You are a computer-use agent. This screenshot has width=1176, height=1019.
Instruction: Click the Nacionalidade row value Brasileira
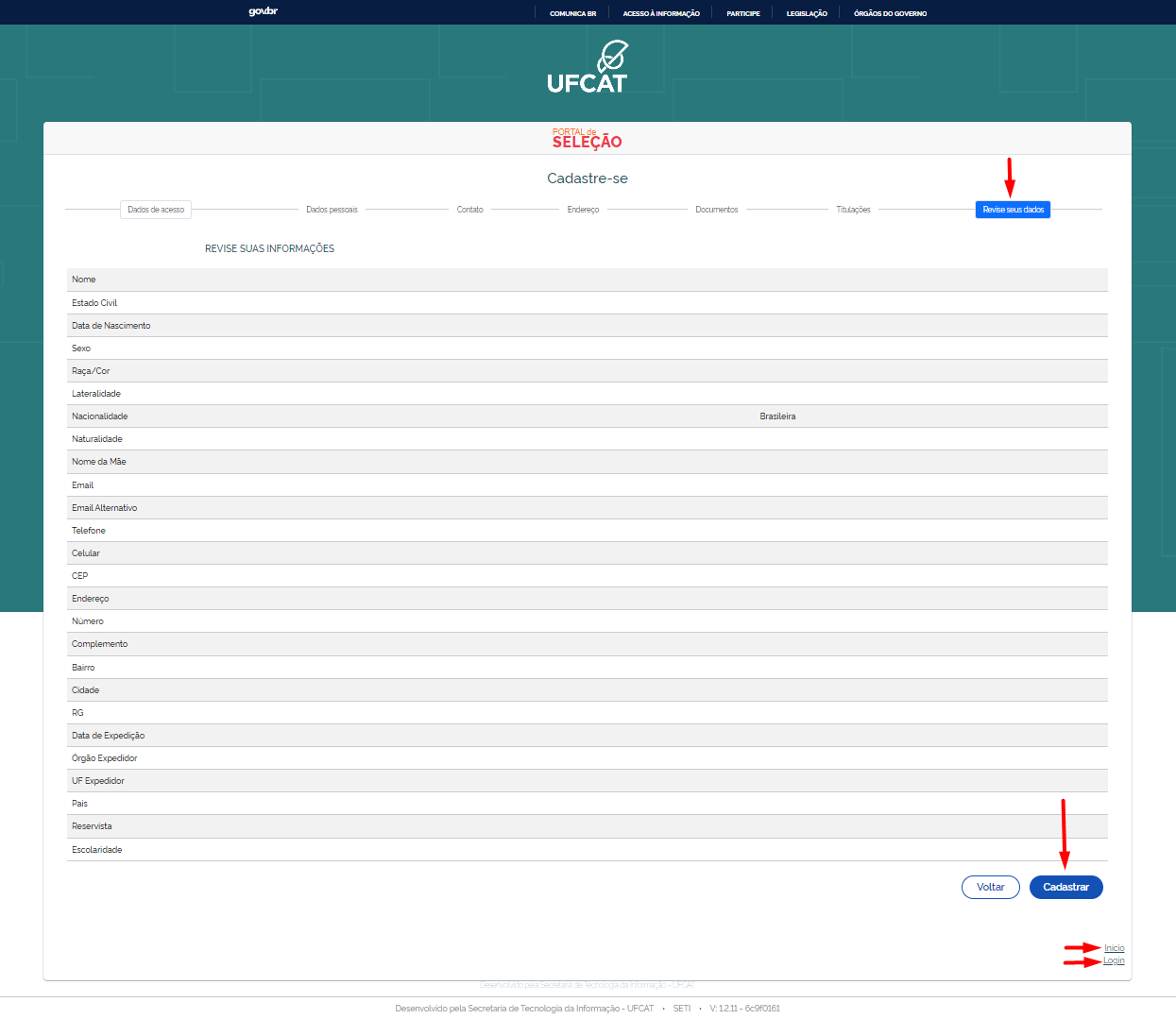[x=777, y=416]
